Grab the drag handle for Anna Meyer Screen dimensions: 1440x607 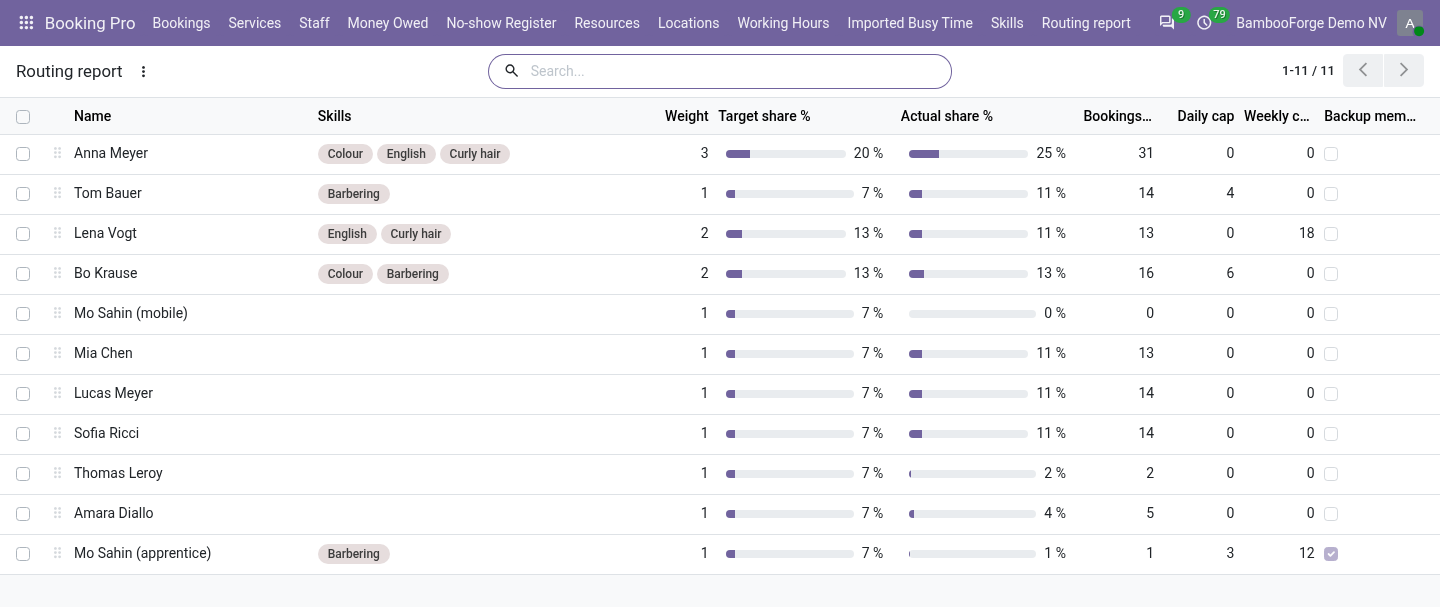click(x=57, y=153)
